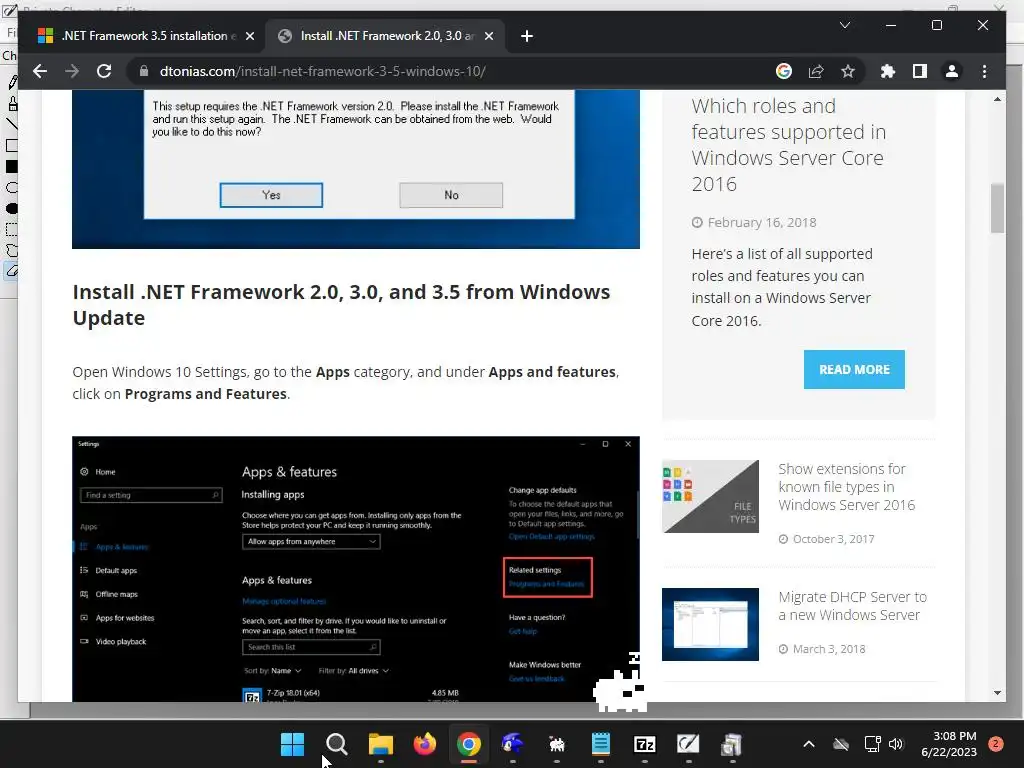Open 'Show extensions for known file types' article
This screenshot has height=768, width=1024.
pyautogui.click(x=846, y=487)
